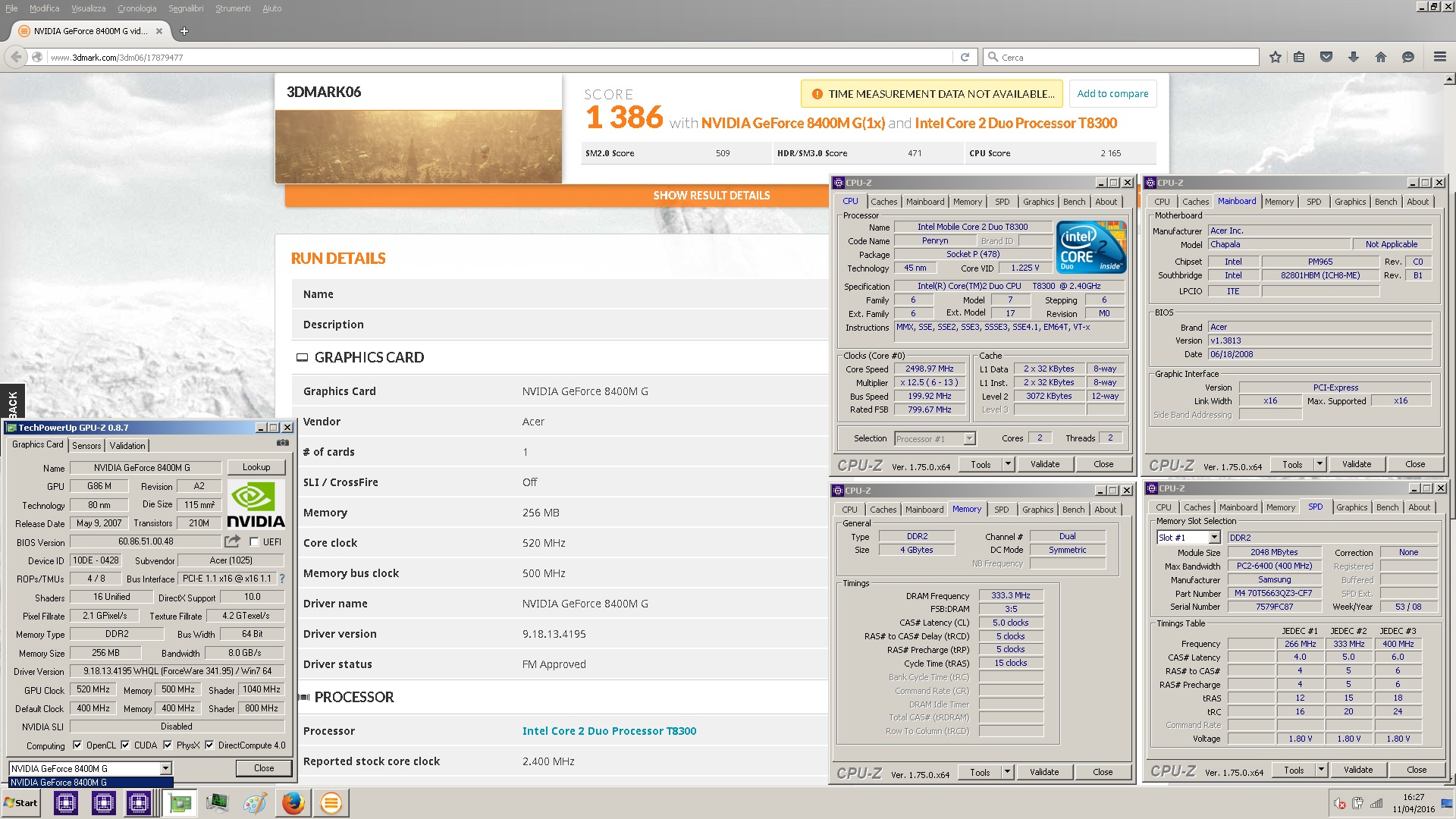Viewport: 1456px width, 819px height.
Task: Open Firefox from the taskbar
Action: pos(293,803)
